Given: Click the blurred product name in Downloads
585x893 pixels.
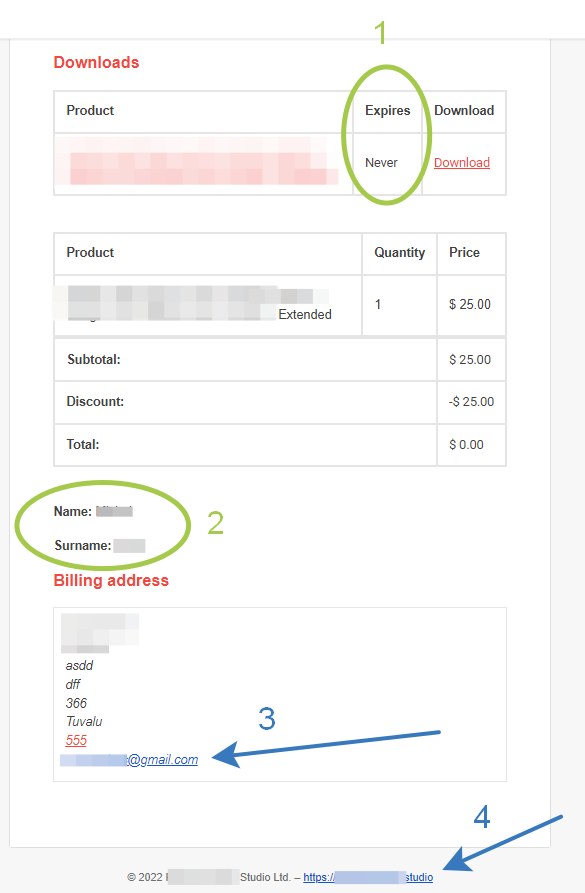Looking at the screenshot, I should (197, 161).
